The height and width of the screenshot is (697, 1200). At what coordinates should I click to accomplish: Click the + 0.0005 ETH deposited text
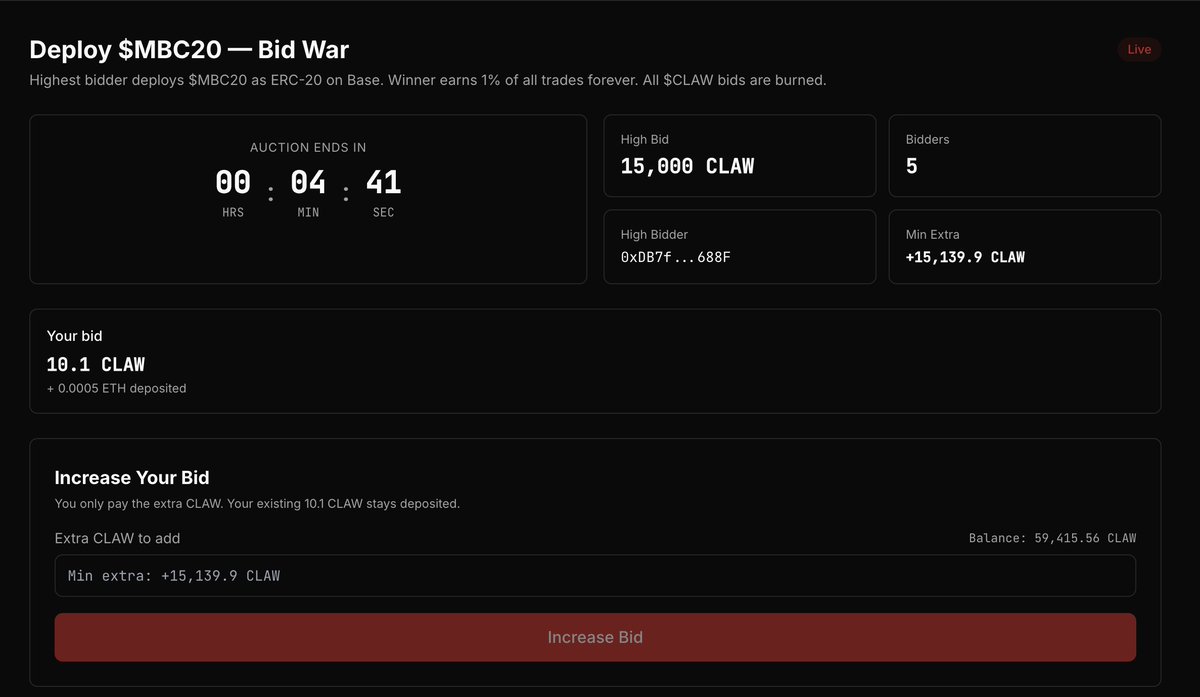click(x=116, y=388)
